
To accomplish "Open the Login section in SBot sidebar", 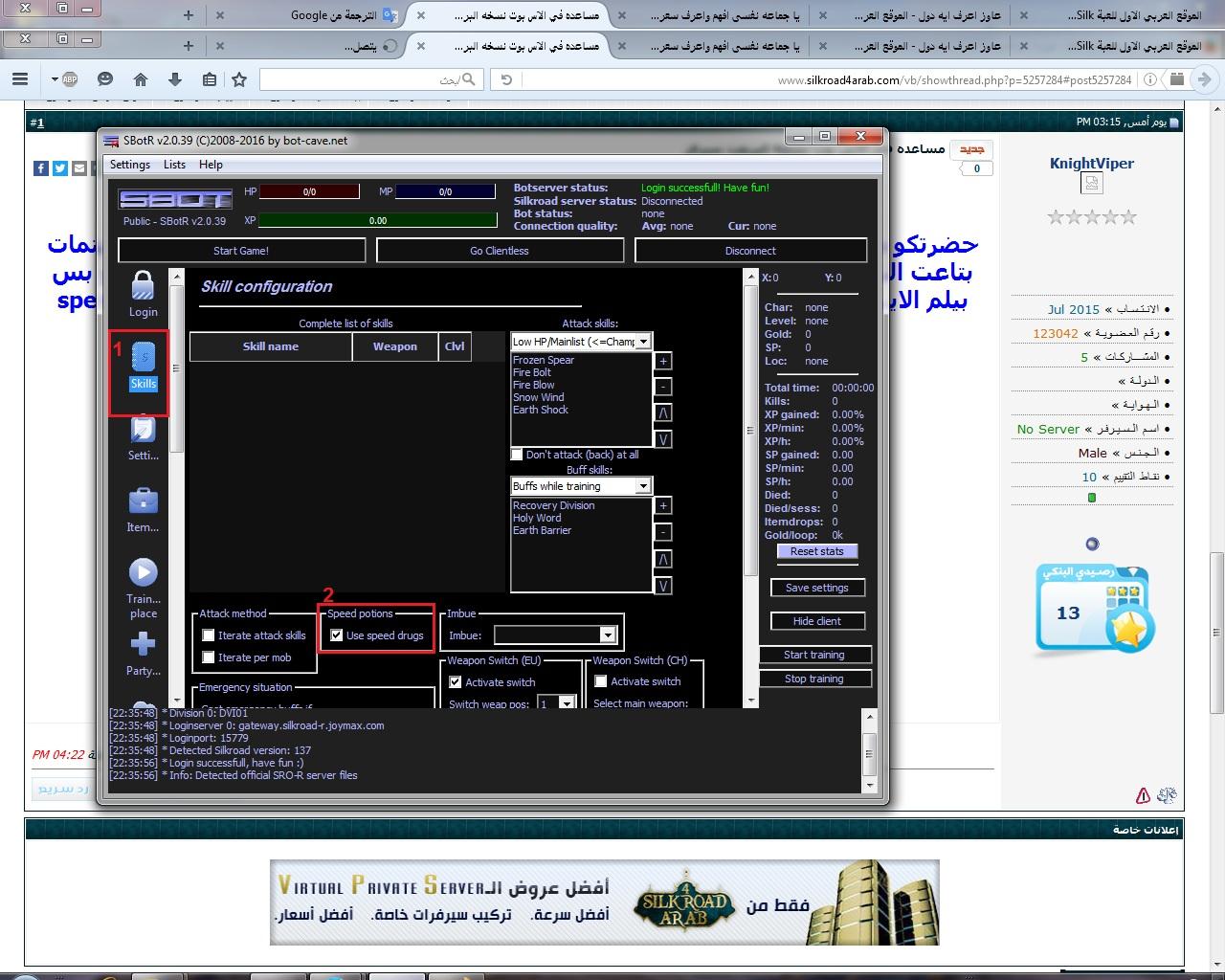I will (x=143, y=294).
